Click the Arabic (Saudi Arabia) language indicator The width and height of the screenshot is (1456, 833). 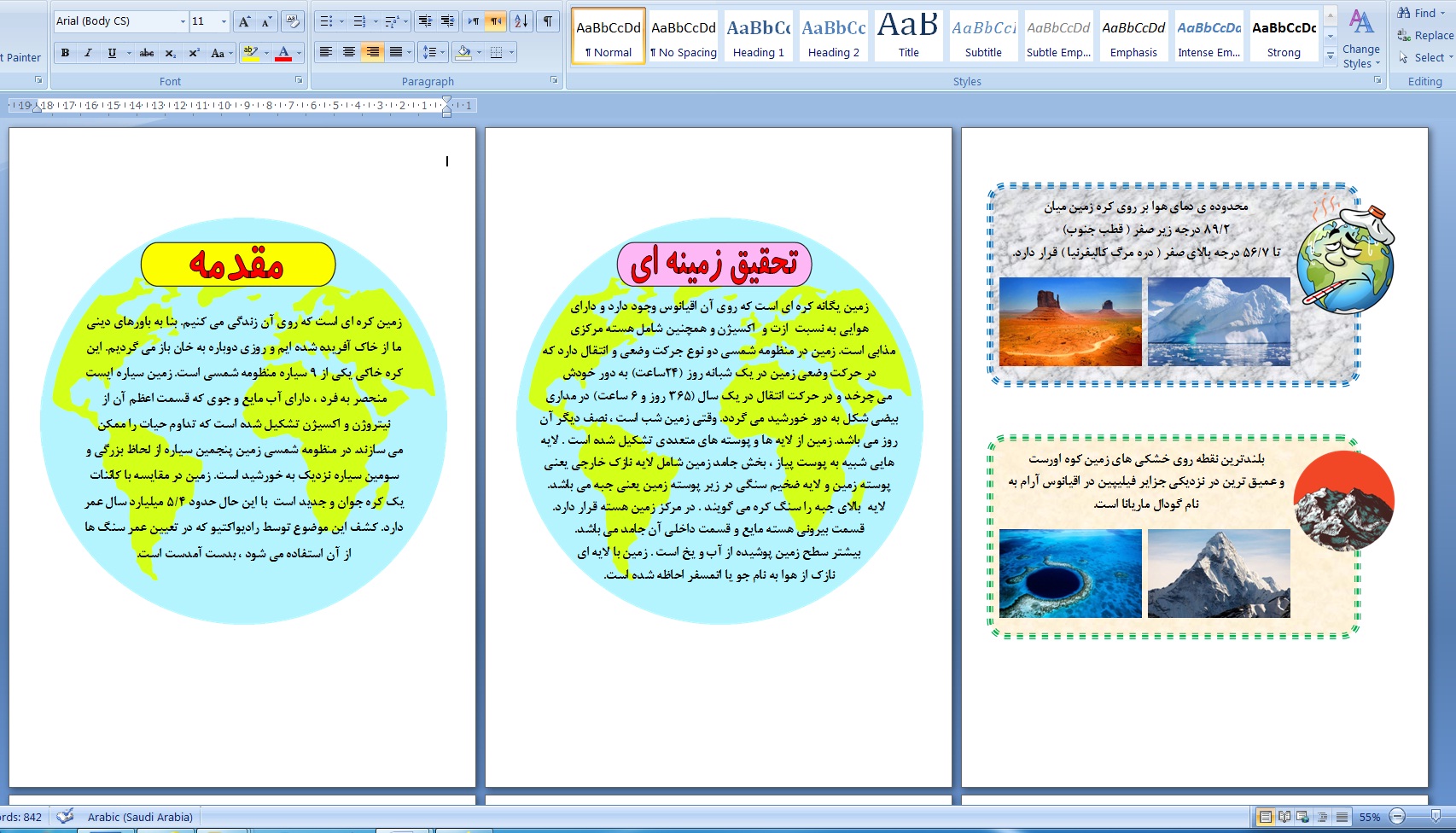(140, 817)
